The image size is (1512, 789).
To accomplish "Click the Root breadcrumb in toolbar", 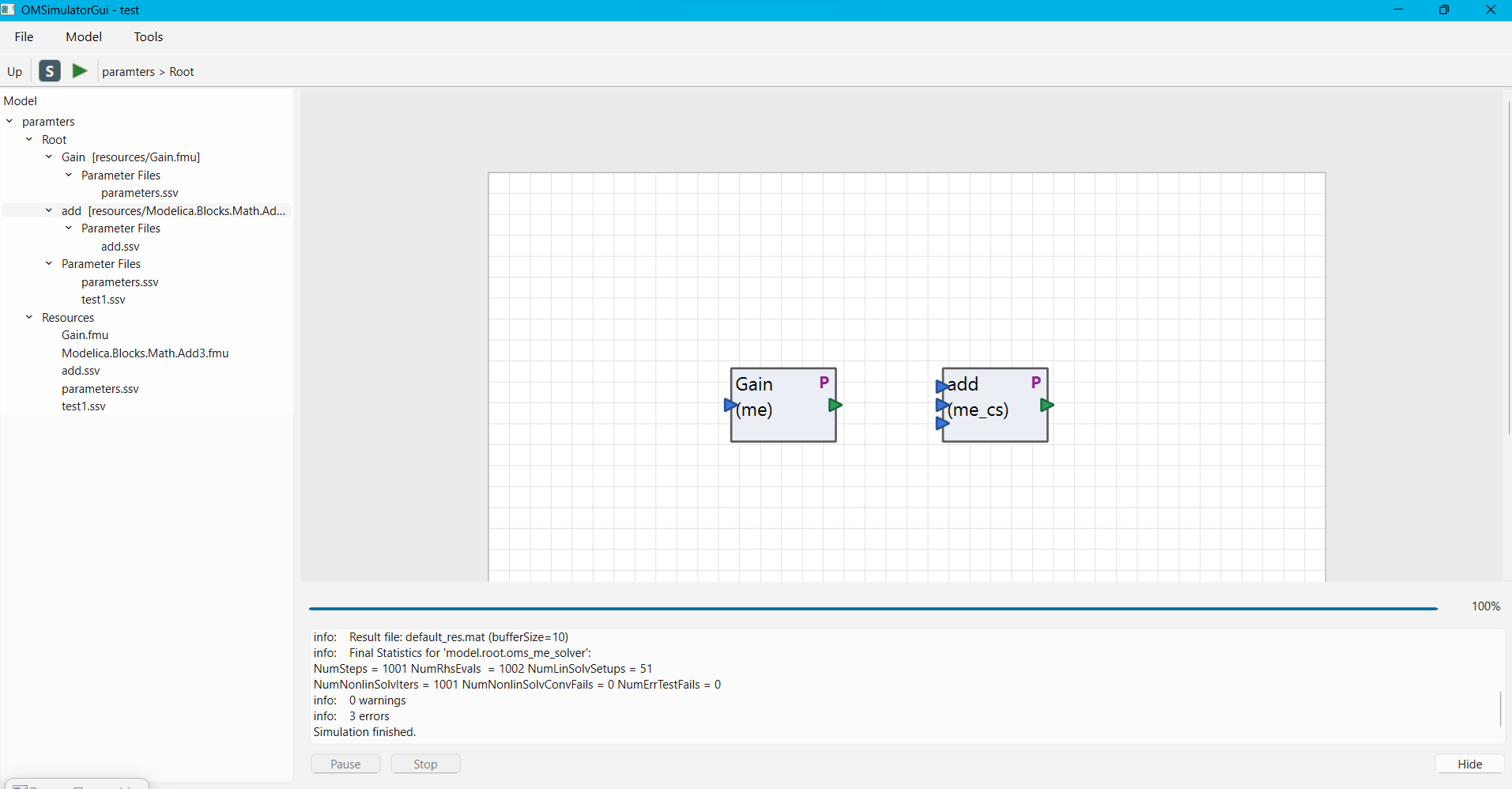I will [182, 72].
